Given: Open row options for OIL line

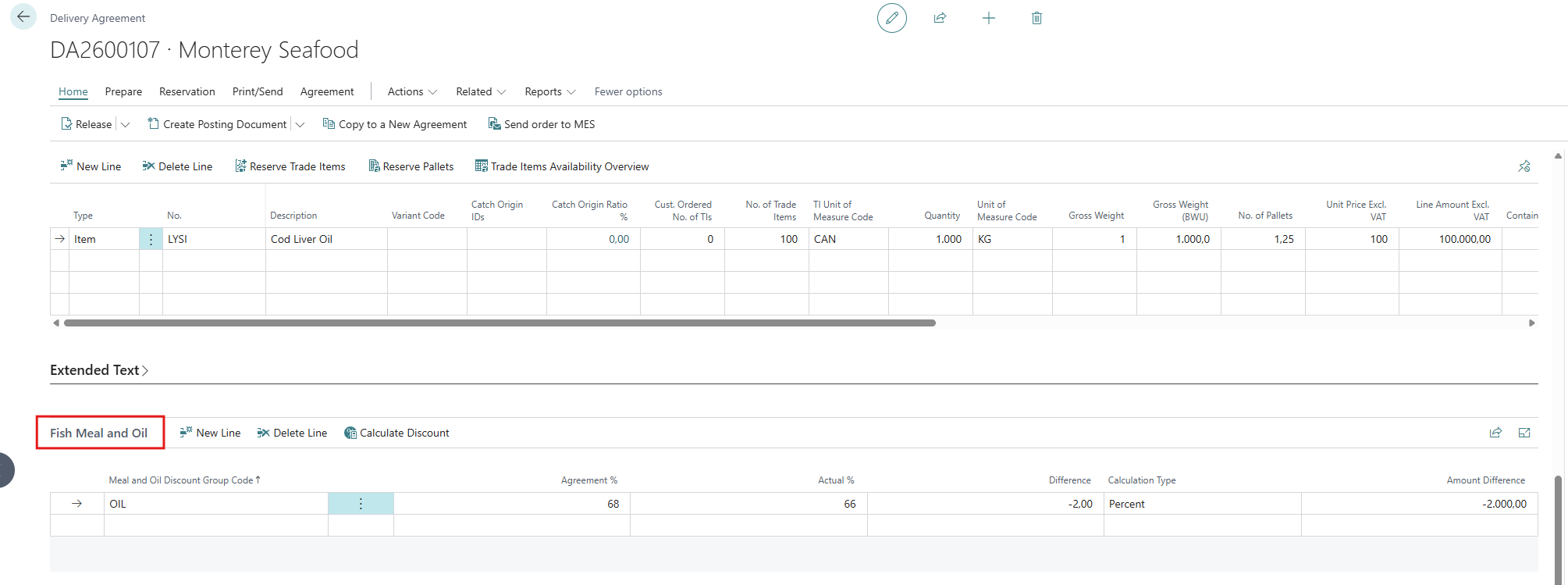Looking at the screenshot, I should tap(361, 504).
